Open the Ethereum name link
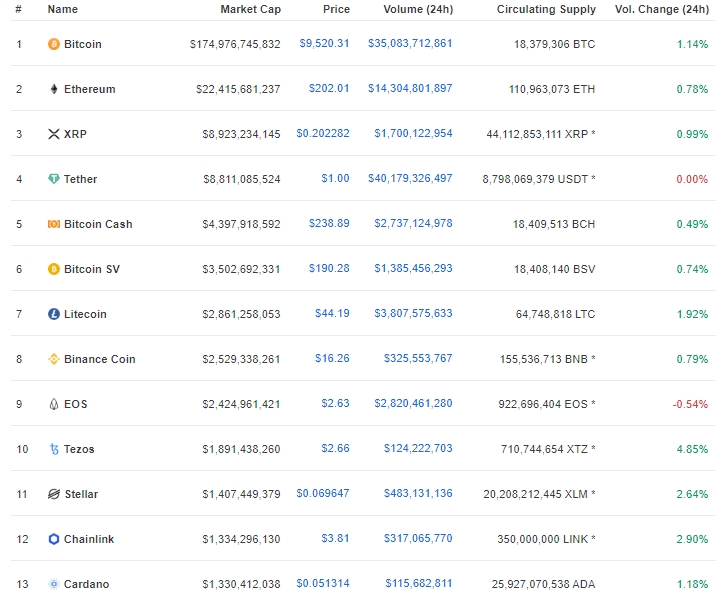 click(90, 89)
